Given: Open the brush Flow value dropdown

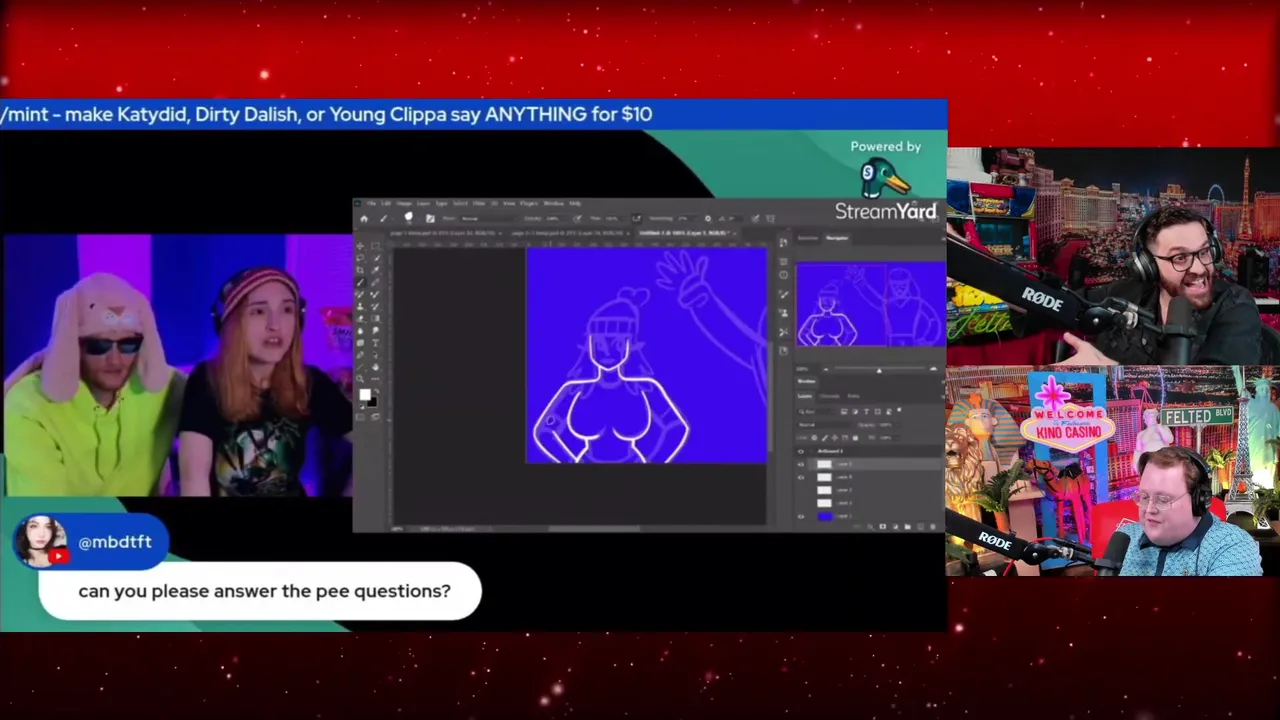Looking at the screenshot, I should (613, 218).
